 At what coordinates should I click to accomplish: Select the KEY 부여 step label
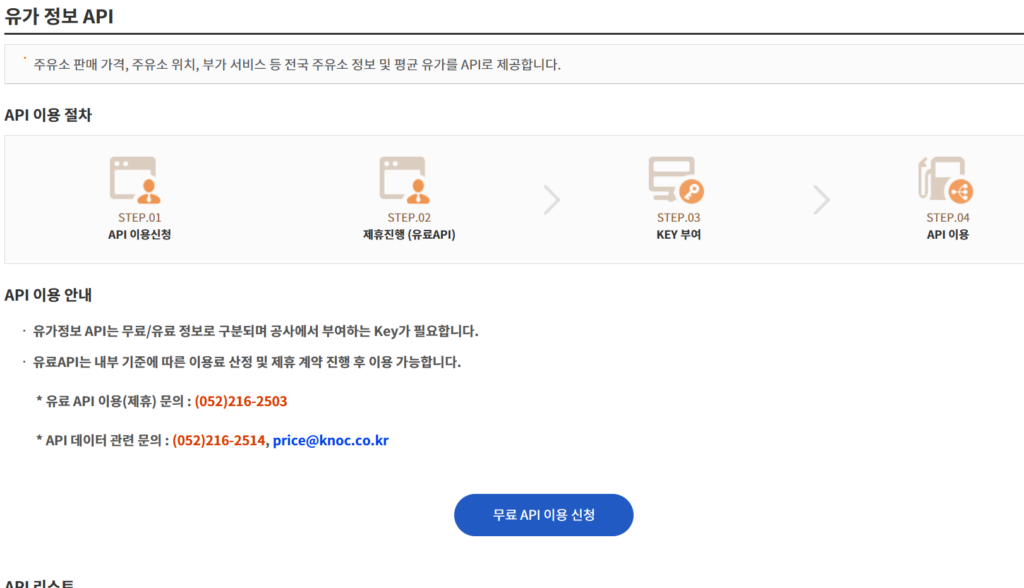(678, 235)
